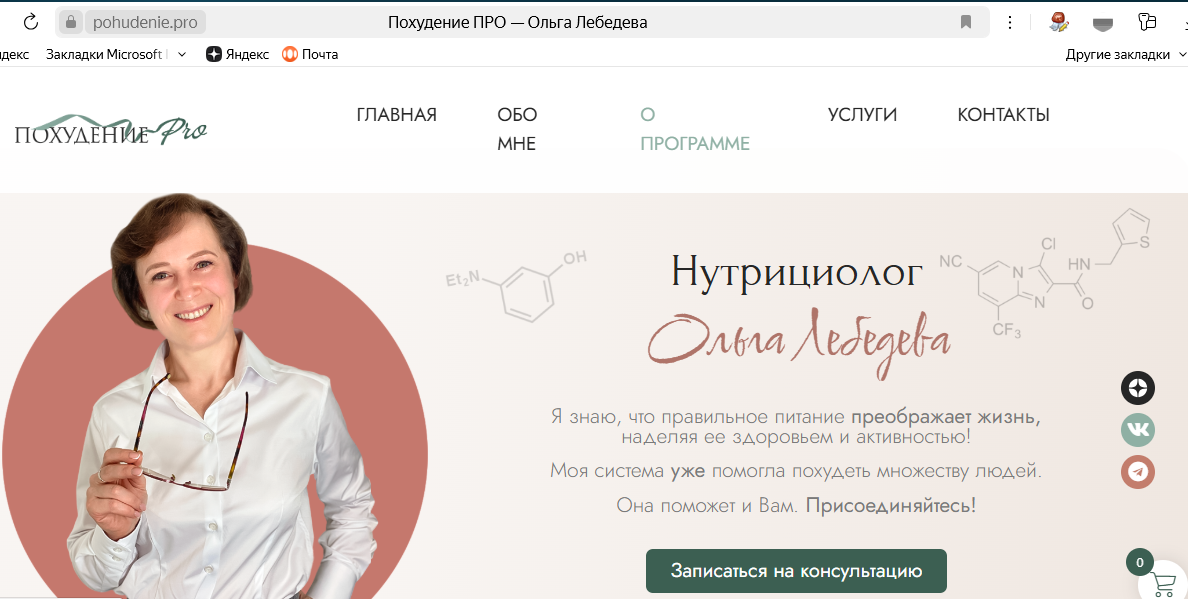
Task: Click the cart counter badge showing 0
Action: (x=1141, y=563)
